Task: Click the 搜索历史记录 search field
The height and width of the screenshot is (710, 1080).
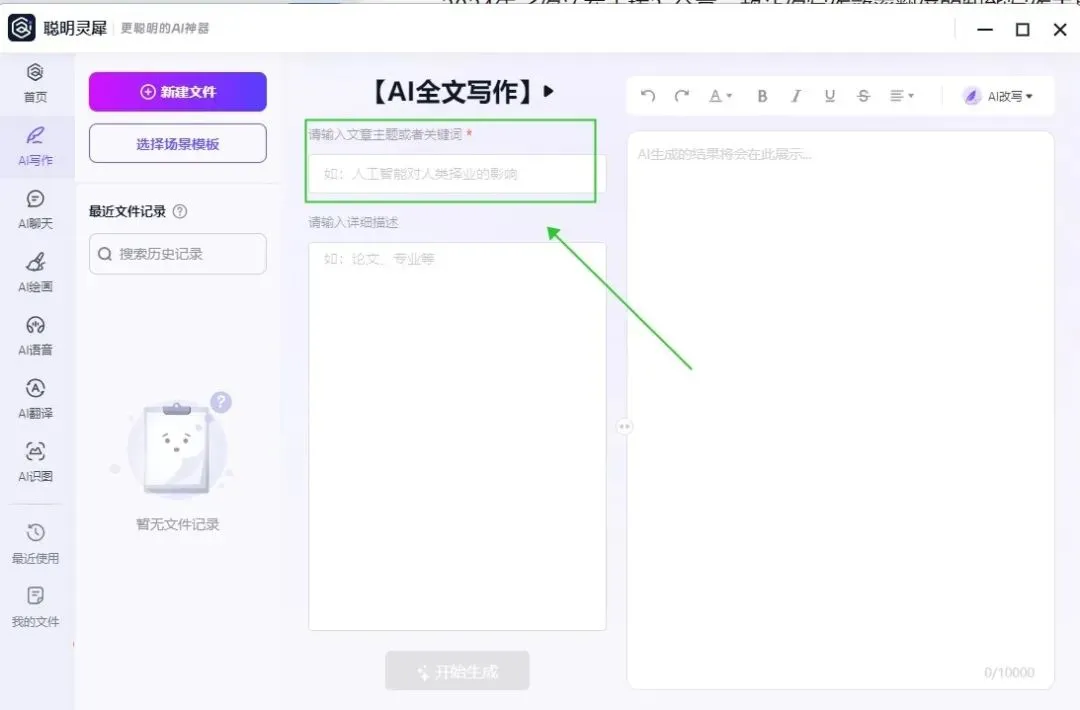Action: [177, 254]
